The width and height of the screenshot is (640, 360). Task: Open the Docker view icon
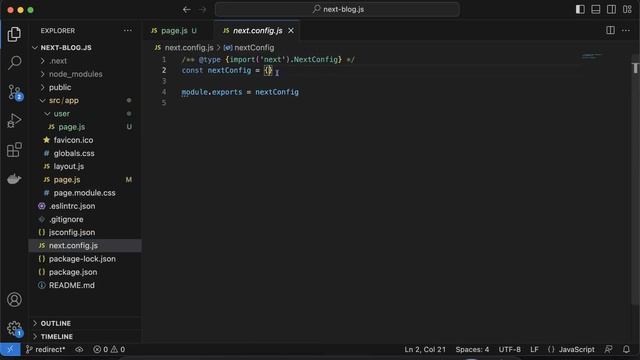coord(14,179)
